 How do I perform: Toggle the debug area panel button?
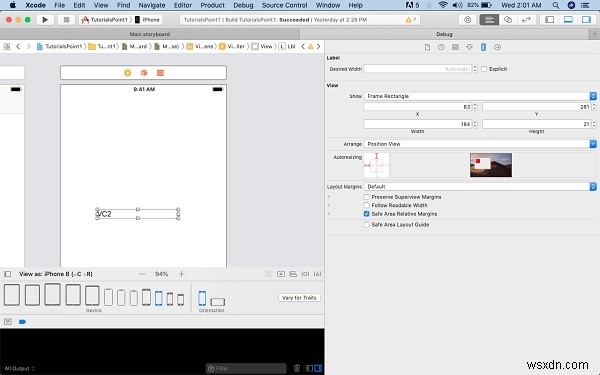[x=568, y=20]
